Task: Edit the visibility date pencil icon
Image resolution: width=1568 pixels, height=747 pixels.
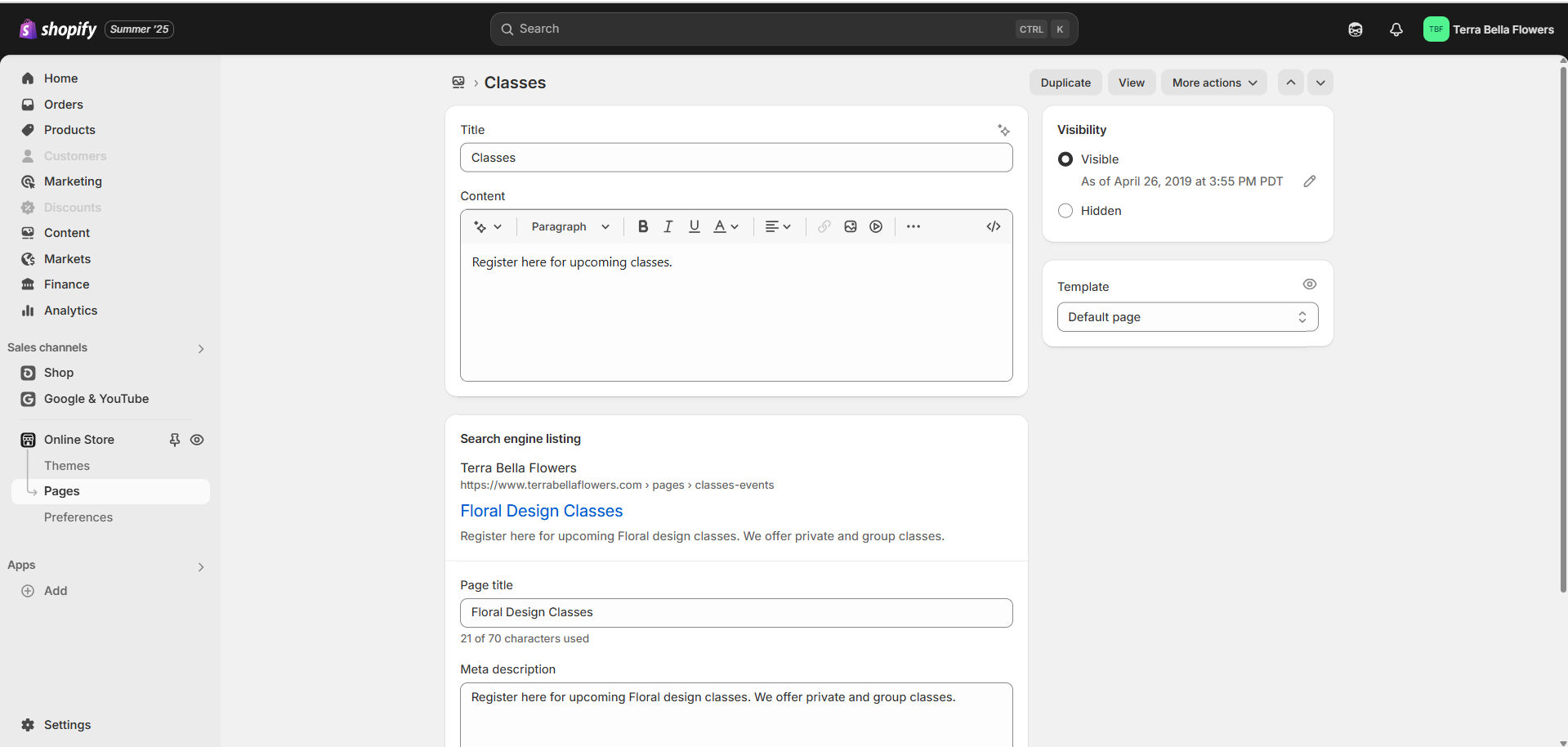Action: (1309, 181)
